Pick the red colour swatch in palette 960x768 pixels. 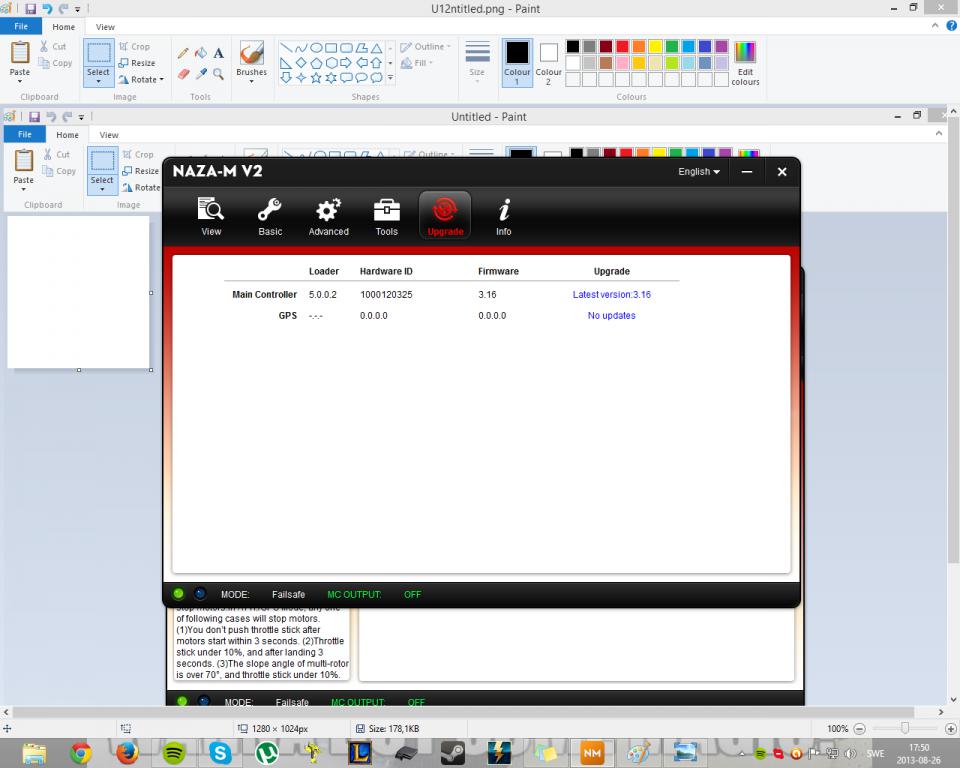[x=623, y=47]
